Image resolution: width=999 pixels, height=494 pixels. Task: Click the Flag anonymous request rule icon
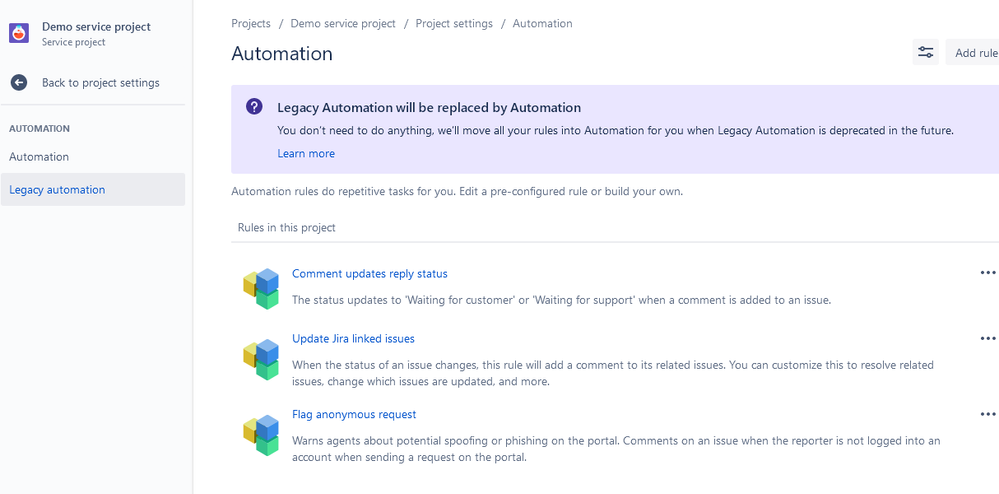coord(261,435)
